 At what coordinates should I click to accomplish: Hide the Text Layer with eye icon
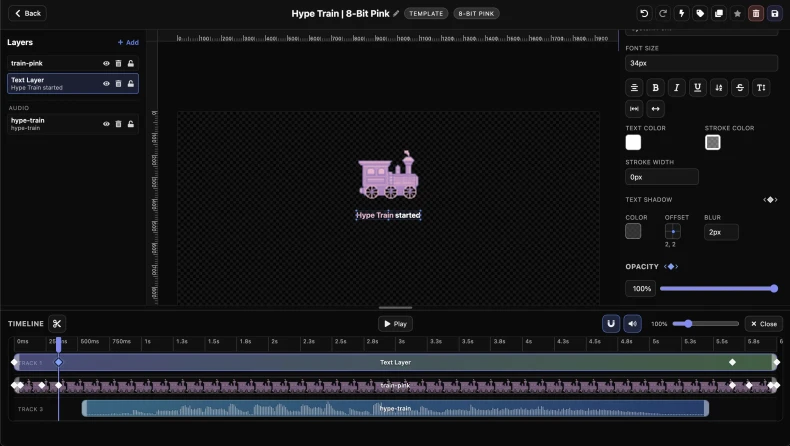point(106,84)
